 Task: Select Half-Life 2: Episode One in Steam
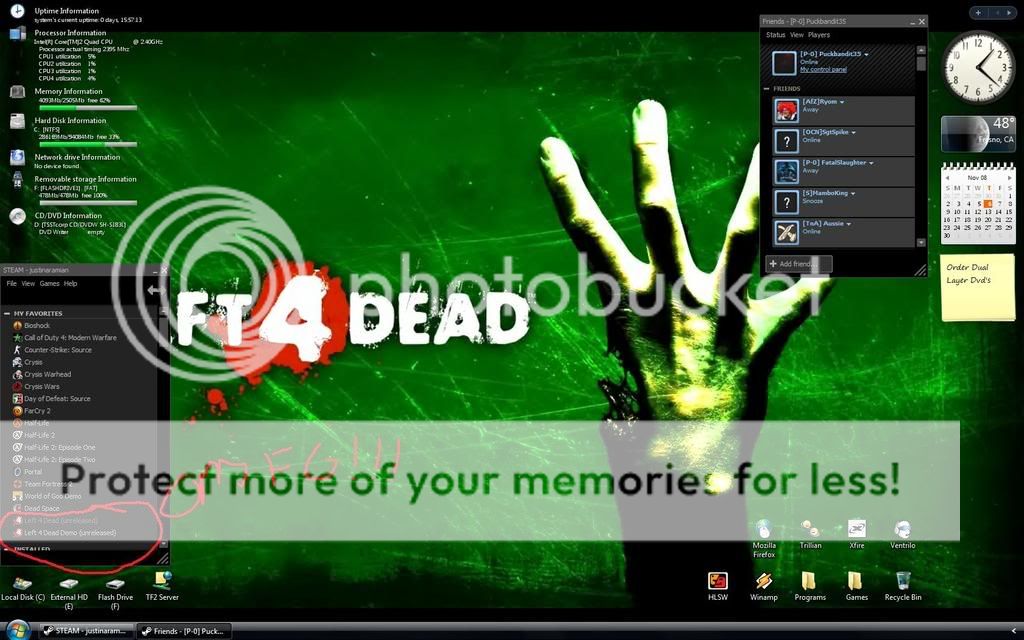[x=59, y=447]
